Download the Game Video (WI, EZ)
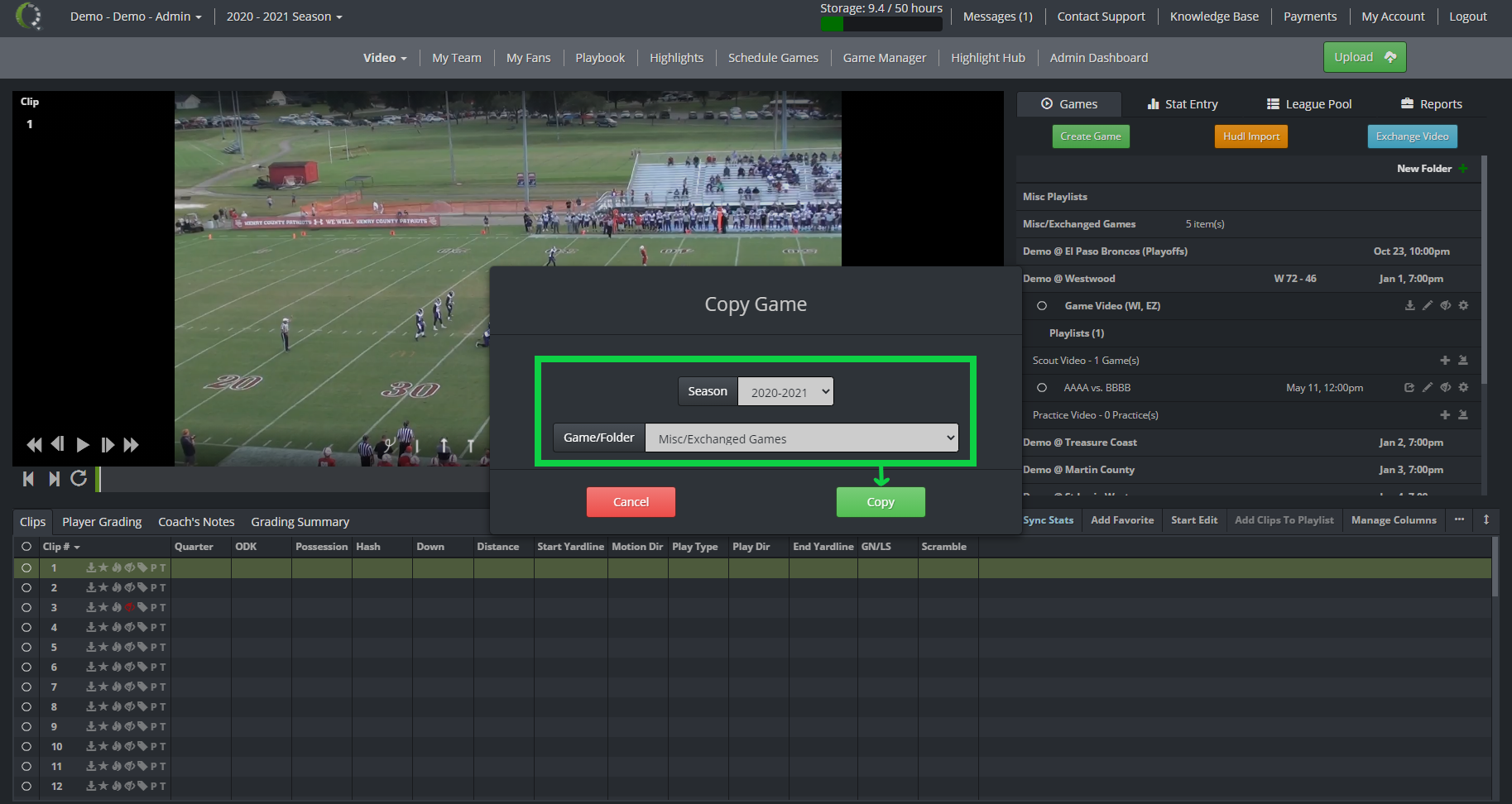Screen dimensions: 1512x804 tap(1409, 305)
